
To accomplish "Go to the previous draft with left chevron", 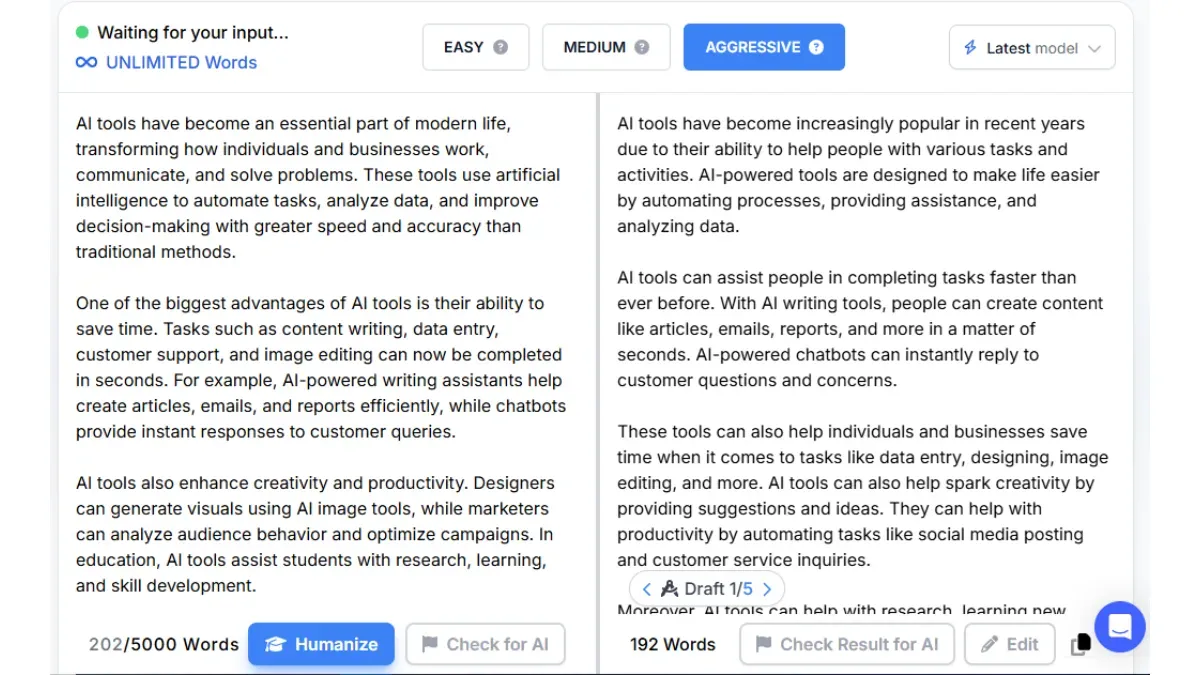I will pos(646,589).
